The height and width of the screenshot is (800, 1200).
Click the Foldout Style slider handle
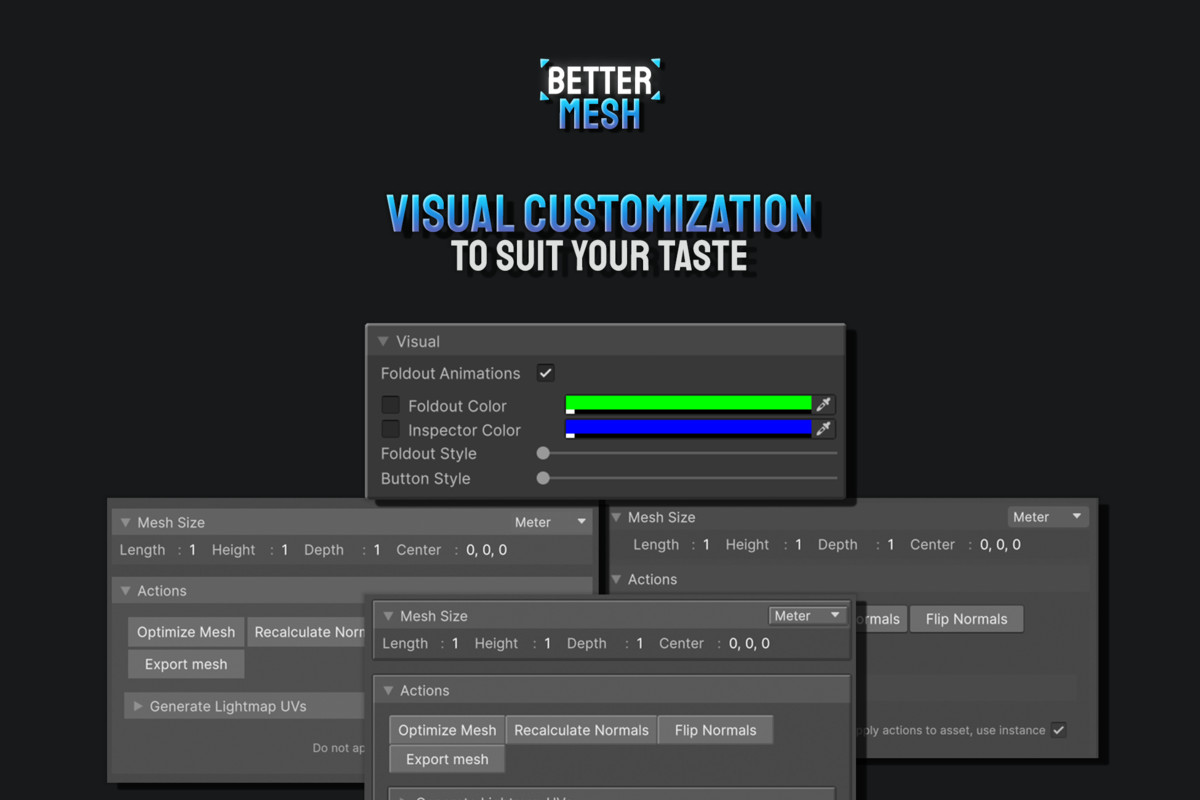(x=543, y=453)
